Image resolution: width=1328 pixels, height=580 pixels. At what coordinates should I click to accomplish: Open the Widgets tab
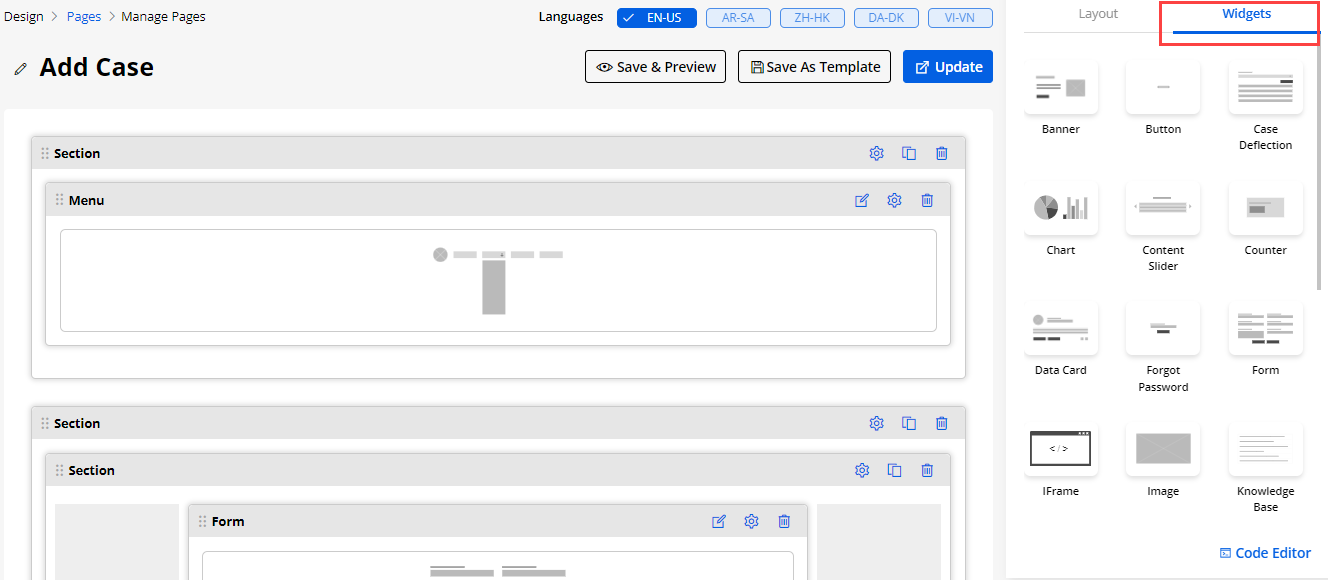[x=1246, y=14]
